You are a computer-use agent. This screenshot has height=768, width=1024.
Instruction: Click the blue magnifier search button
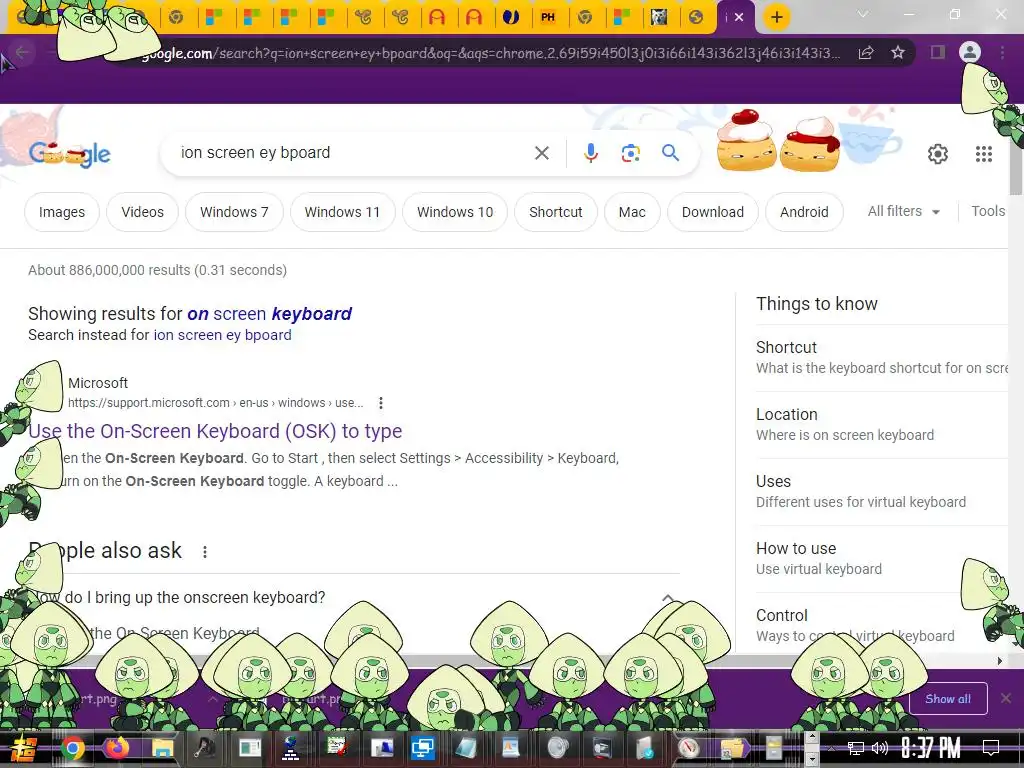pos(670,153)
